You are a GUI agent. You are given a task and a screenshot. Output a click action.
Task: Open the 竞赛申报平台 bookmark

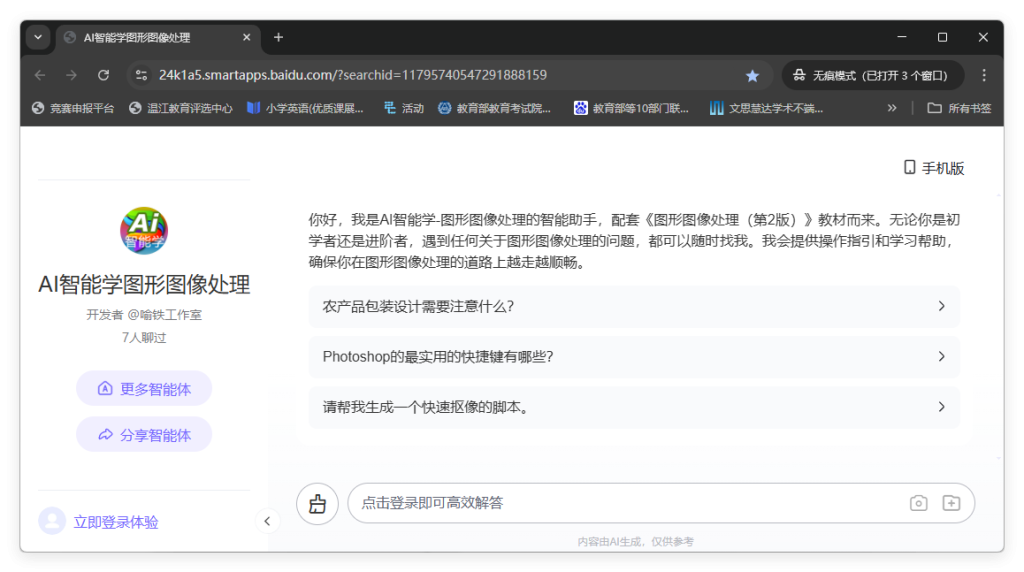click(x=73, y=108)
